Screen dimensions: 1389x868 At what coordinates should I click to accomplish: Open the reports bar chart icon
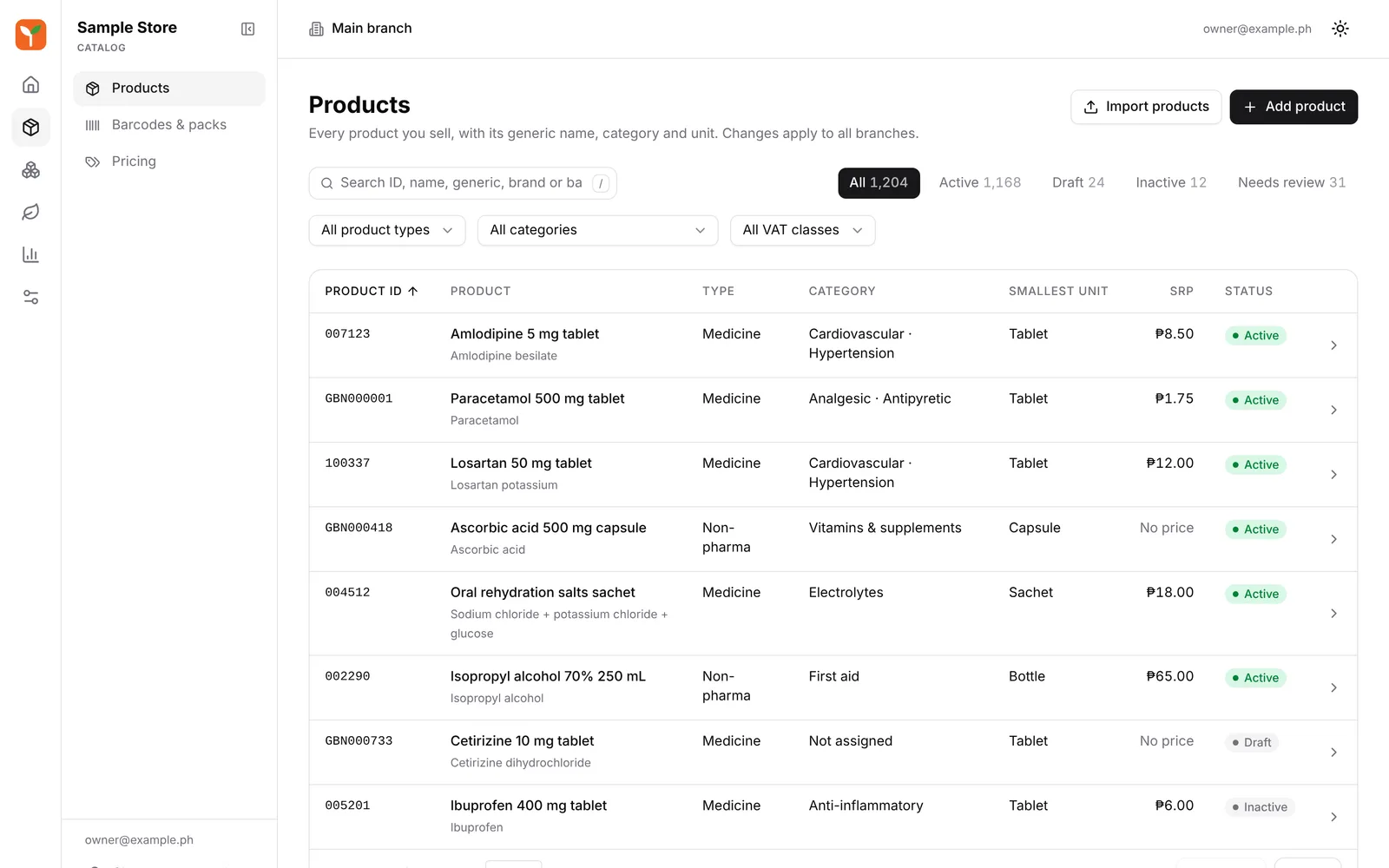[30, 254]
